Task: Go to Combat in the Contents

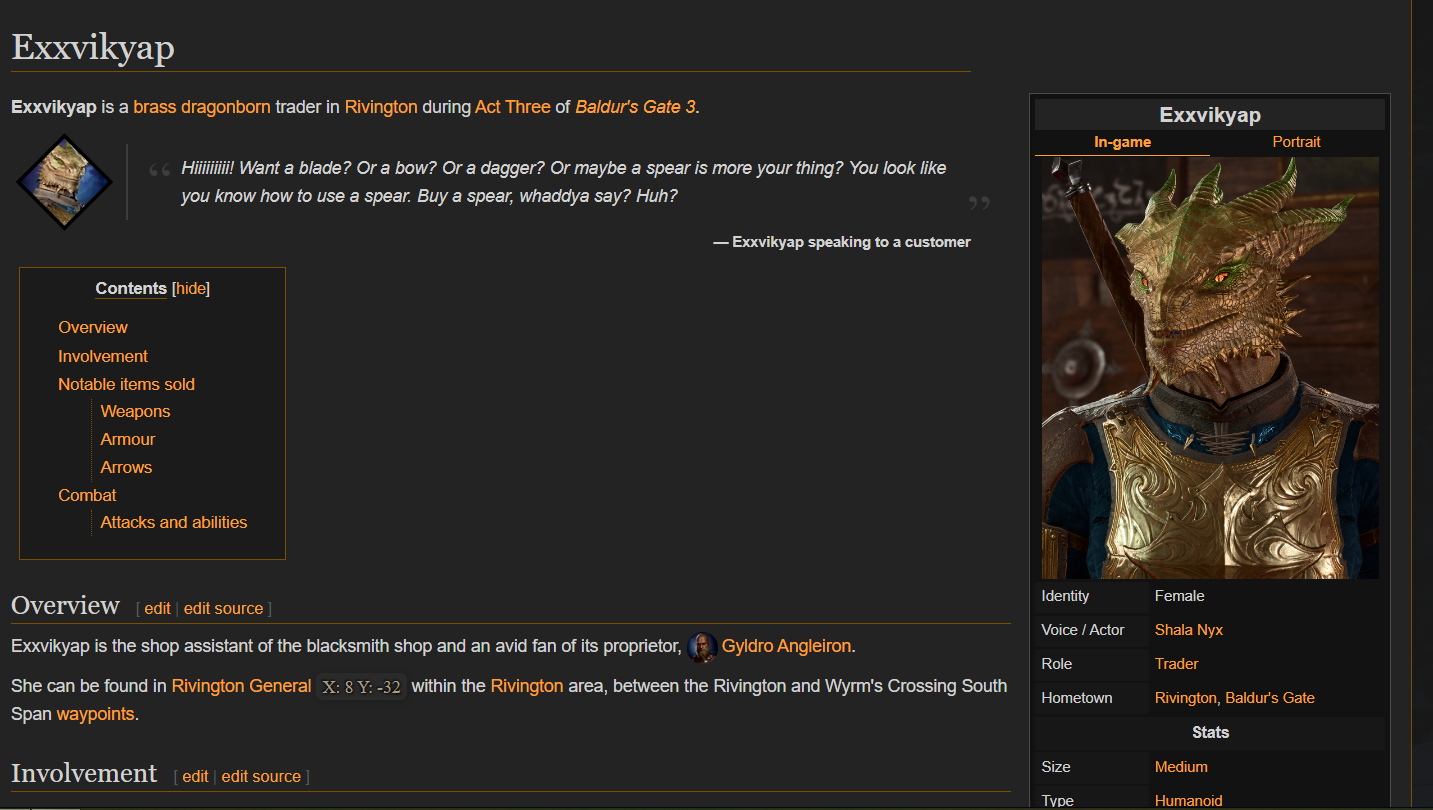Action: pyautogui.click(x=87, y=495)
